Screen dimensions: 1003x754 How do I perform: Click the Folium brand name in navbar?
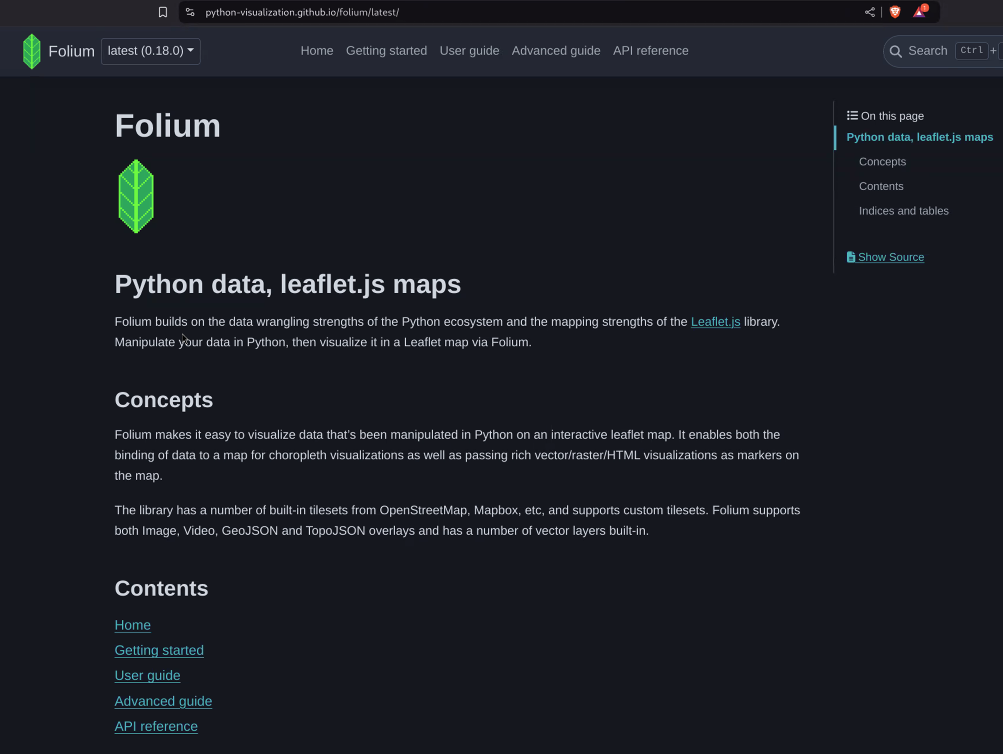pyautogui.click(x=72, y=51)
